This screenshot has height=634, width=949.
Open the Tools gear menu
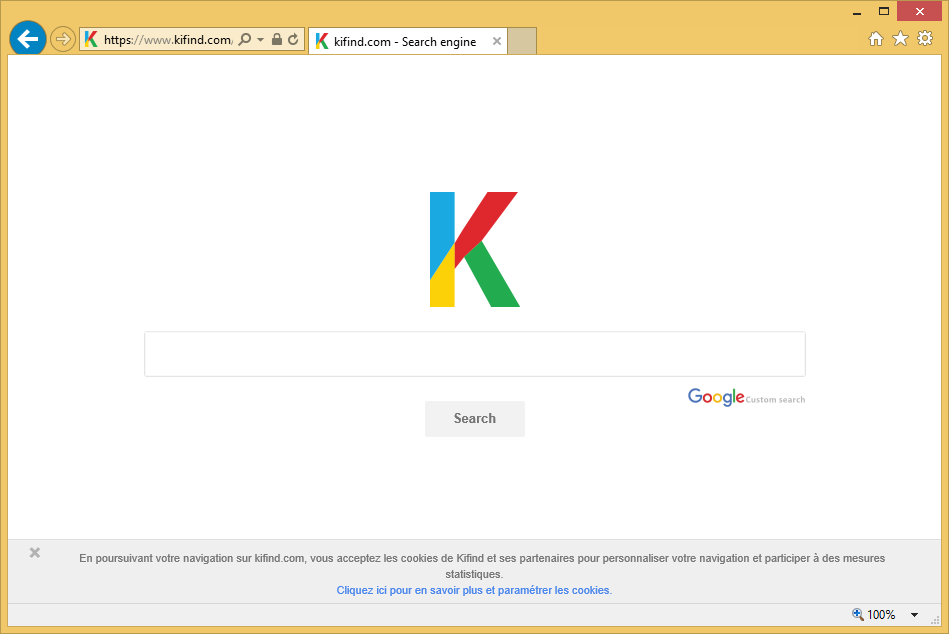pos(925,39)
